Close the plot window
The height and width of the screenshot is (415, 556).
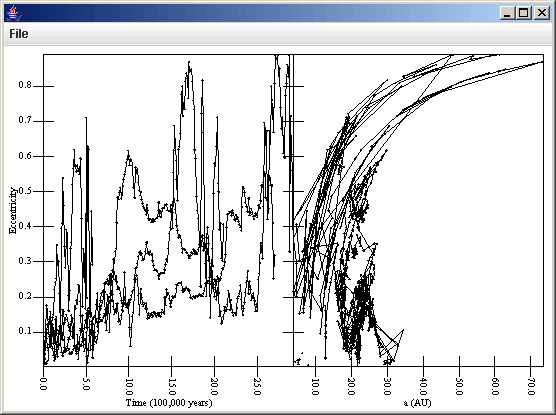pyautogui.click(x=541, y=13)
